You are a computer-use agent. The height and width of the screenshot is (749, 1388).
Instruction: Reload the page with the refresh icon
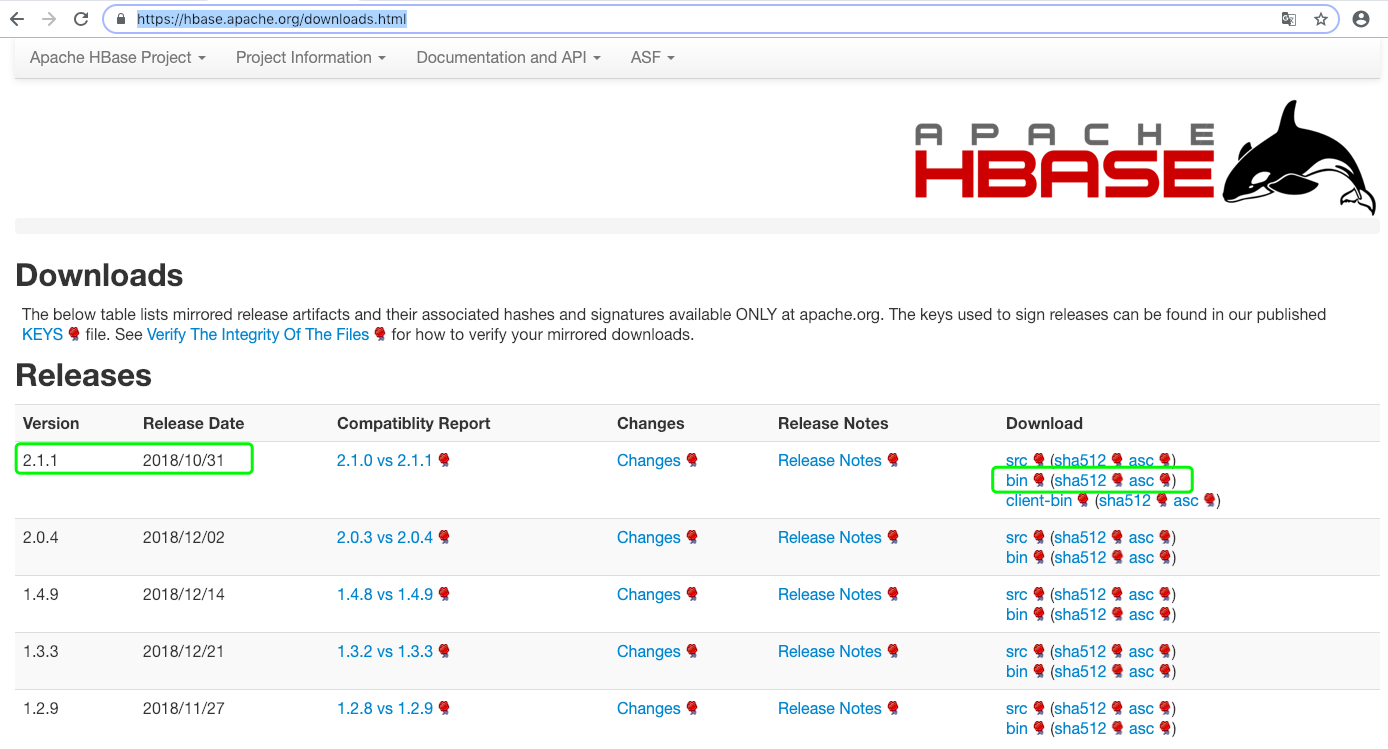79,17
